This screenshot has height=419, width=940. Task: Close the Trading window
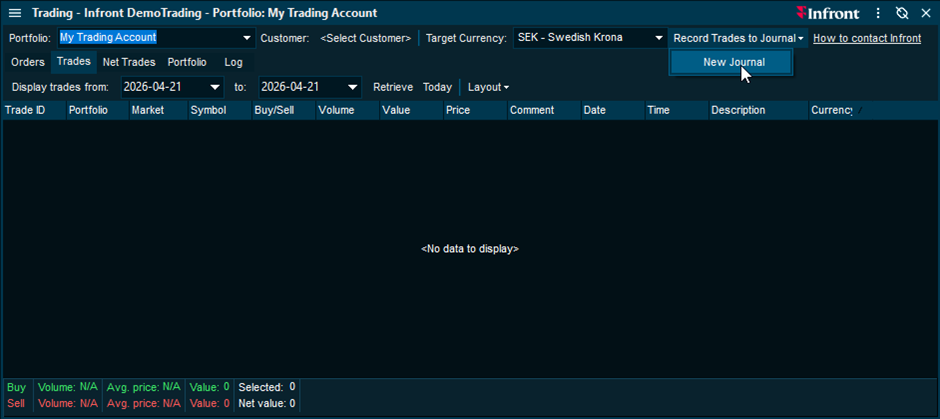(x=925, y=13)
